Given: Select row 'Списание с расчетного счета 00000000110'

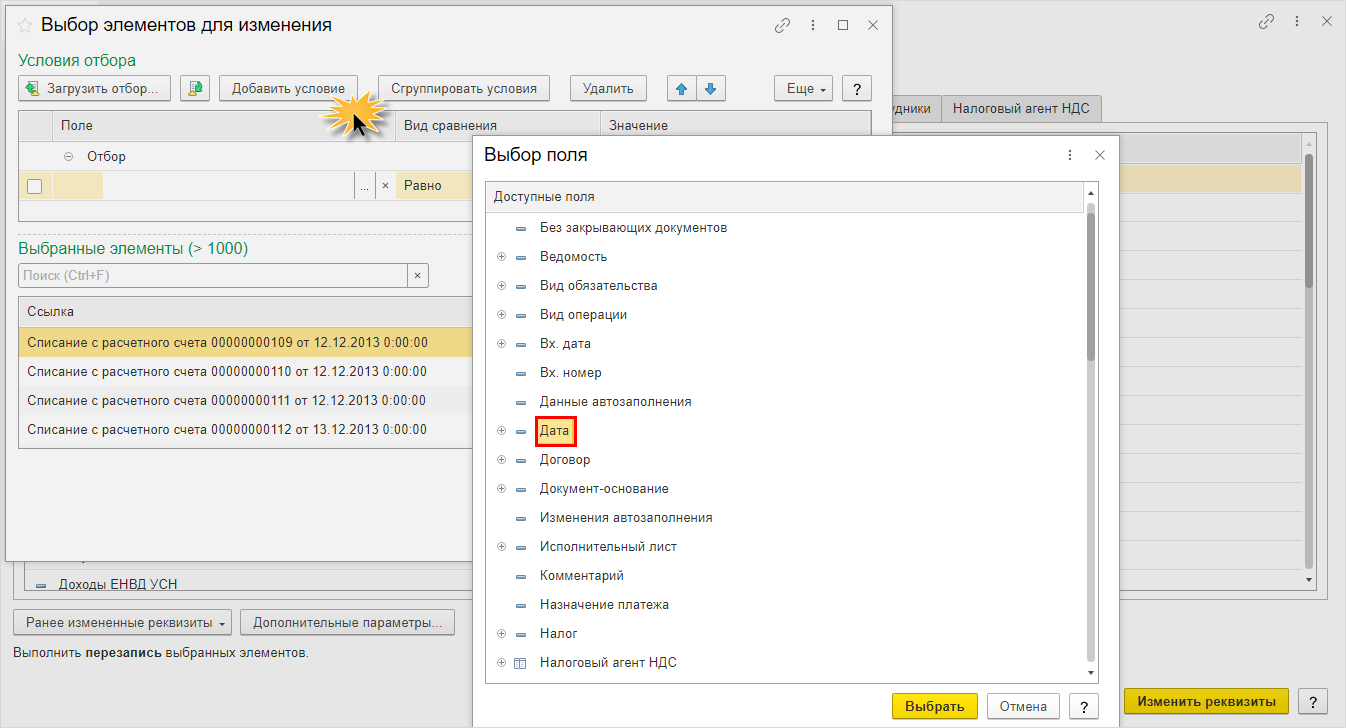Looking at the screenshot, I should click(246, 372).
